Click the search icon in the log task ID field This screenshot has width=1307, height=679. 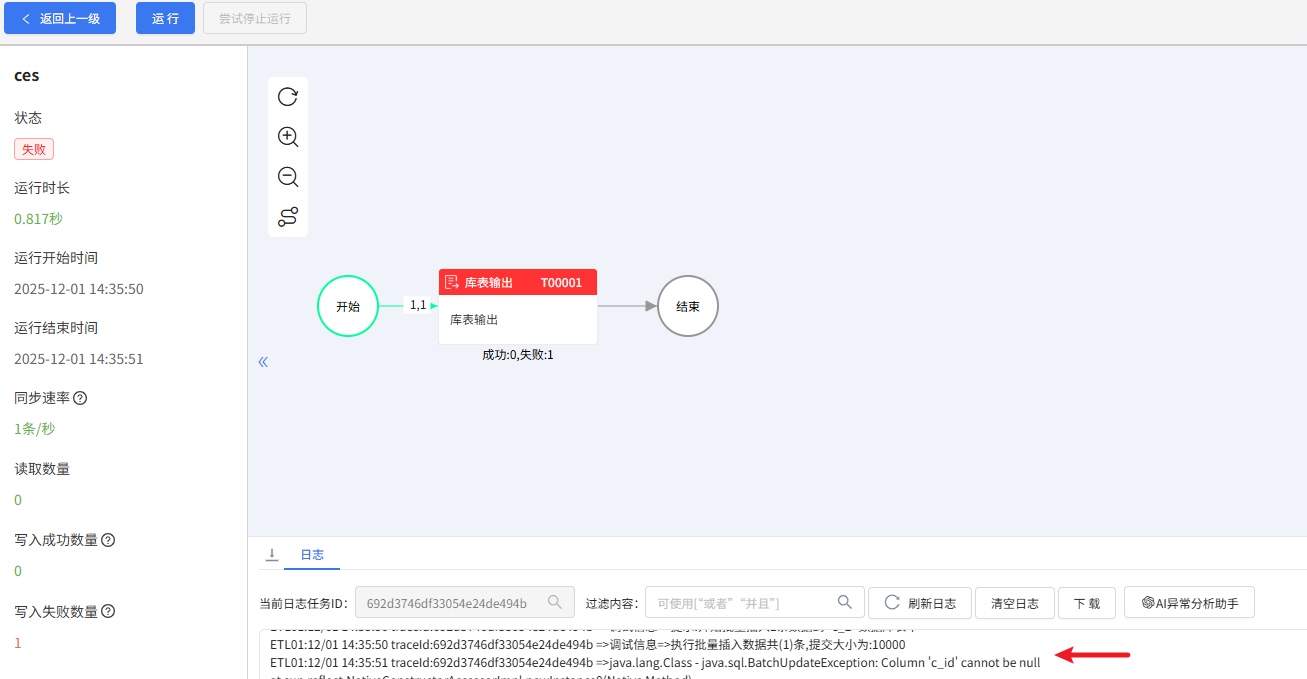tap(555, 602)
